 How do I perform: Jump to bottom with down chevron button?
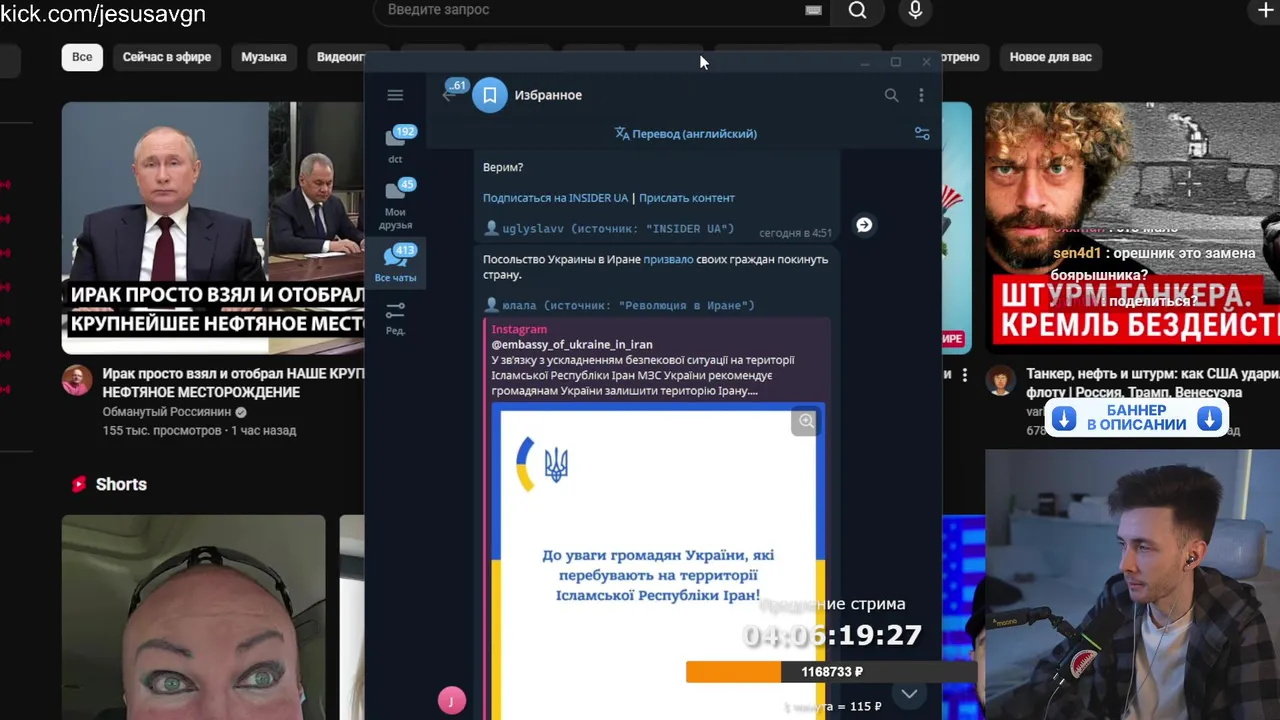click(x=909, y=693)
